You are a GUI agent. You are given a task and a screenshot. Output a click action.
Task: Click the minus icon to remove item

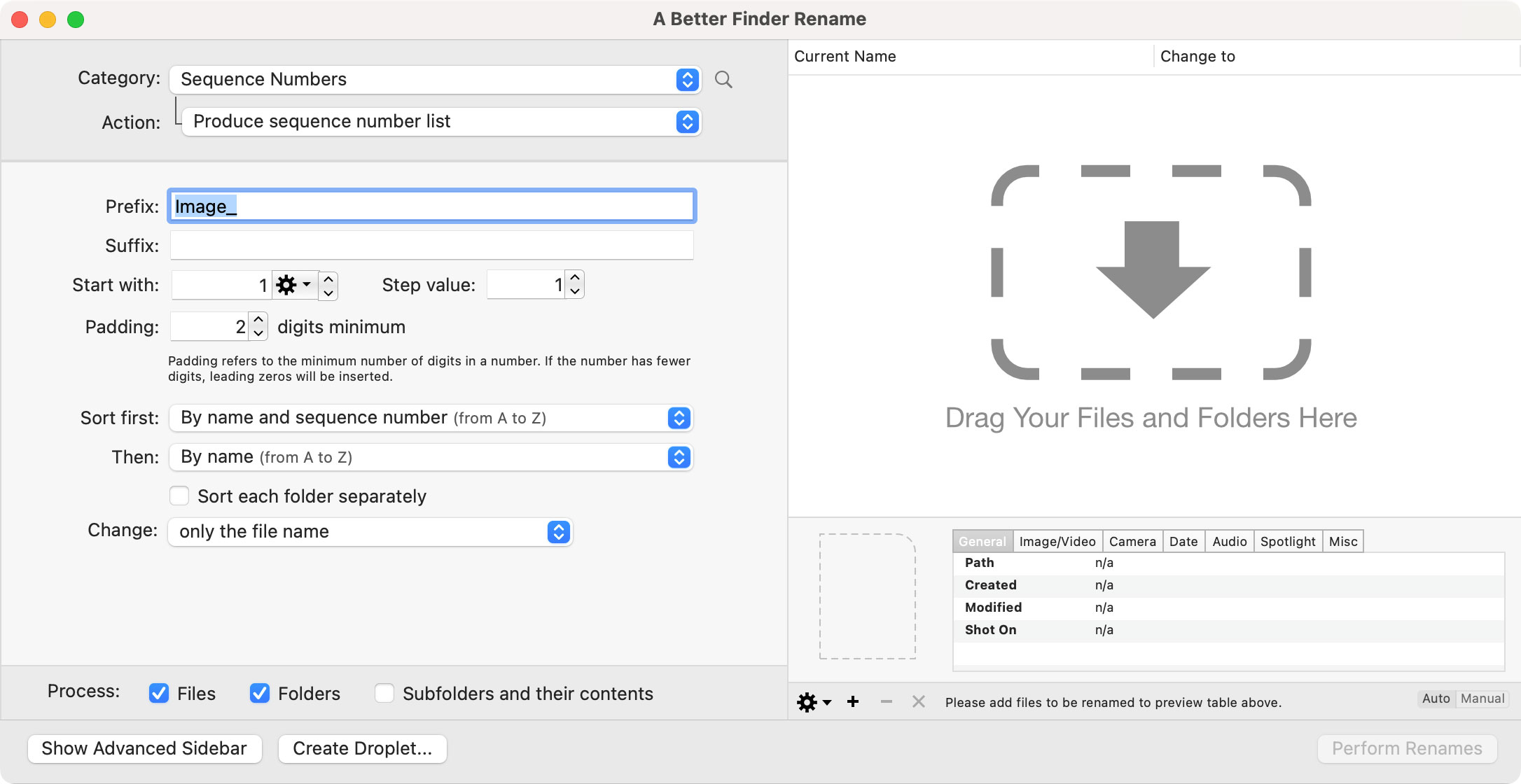pos(887,701)
